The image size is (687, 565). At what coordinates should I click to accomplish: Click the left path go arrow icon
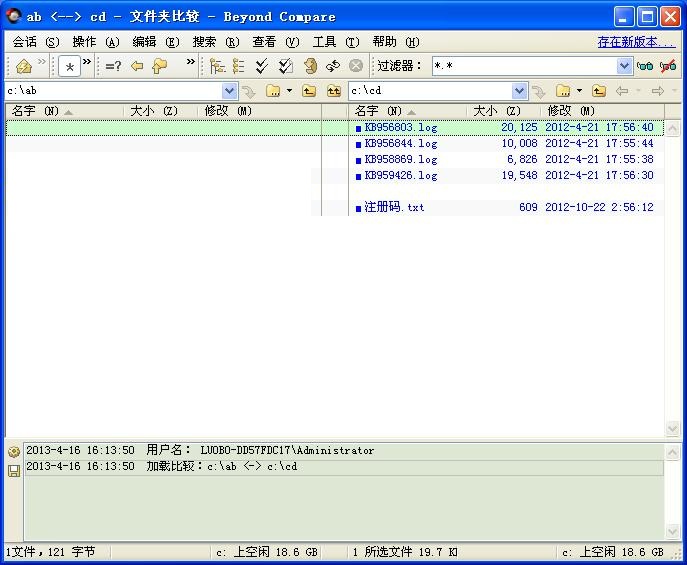coord(249,92)
